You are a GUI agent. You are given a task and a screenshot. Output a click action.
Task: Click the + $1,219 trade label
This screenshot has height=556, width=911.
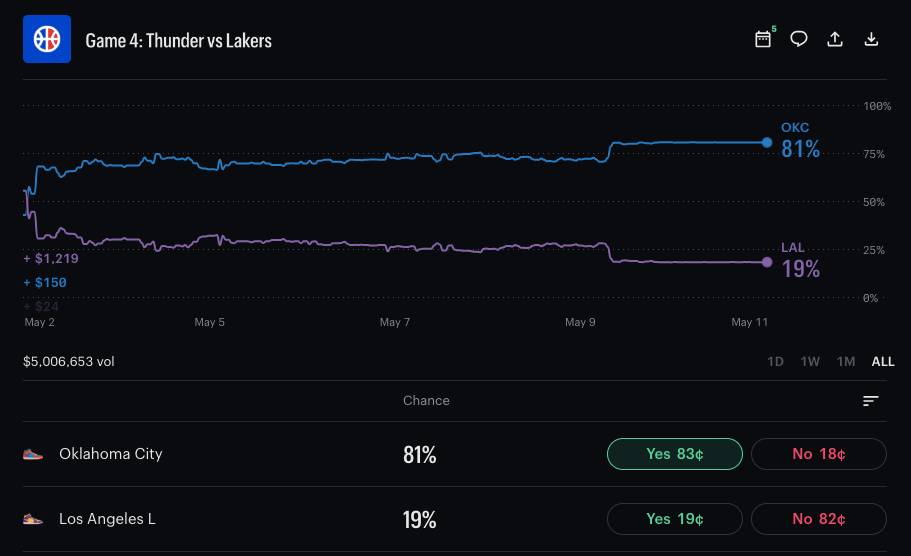[51, 259]
